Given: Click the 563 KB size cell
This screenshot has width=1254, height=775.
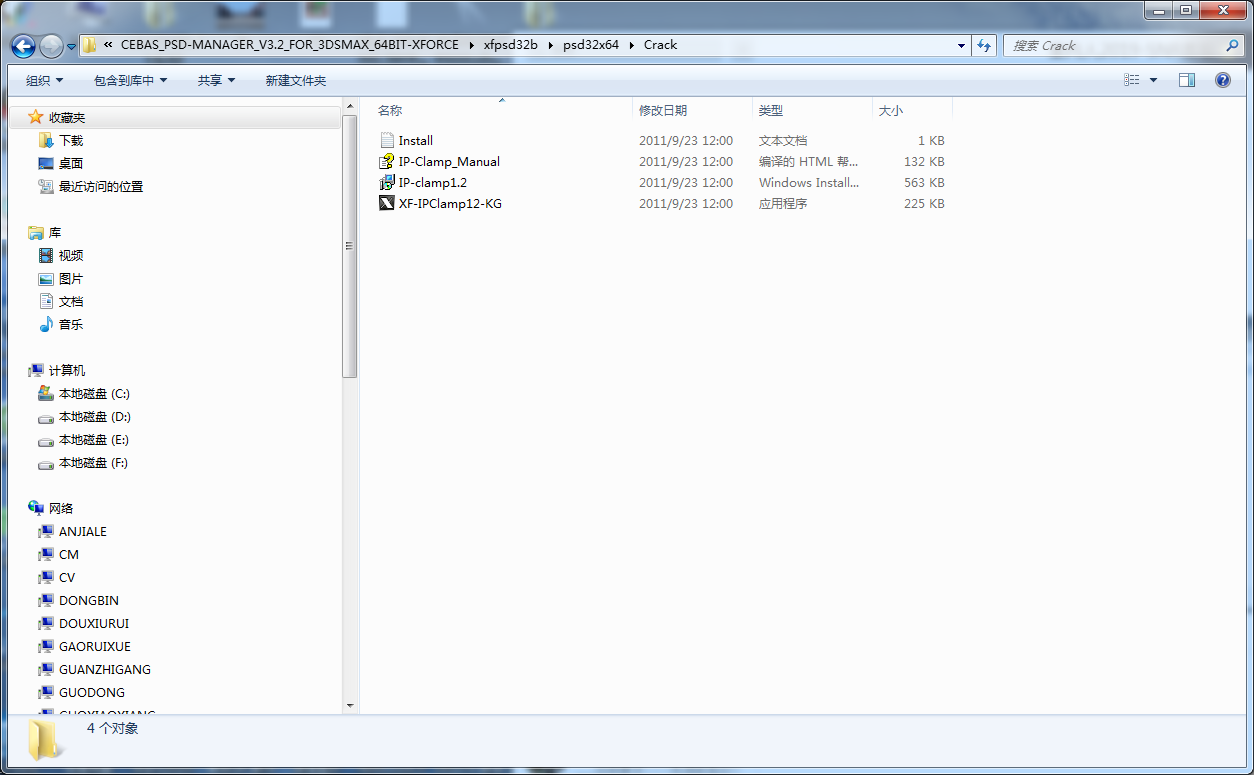Looking at the screenshot, I should [x=924, y=182].
